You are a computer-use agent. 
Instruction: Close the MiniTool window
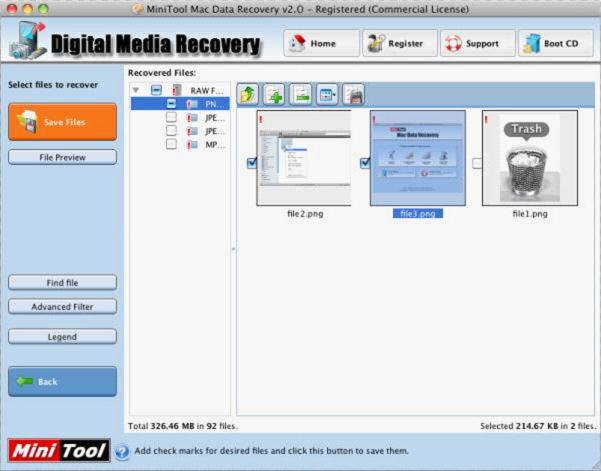pyautogui.click(x=12, y=8)
